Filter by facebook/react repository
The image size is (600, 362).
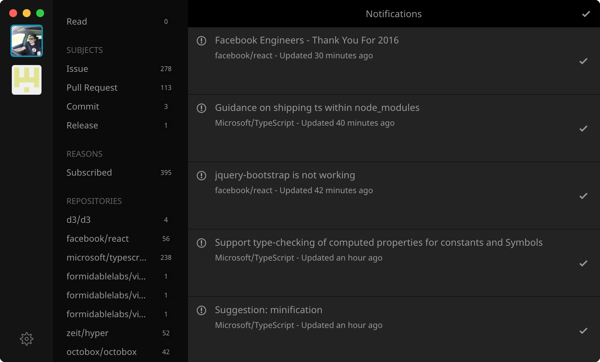click(119, 239)
